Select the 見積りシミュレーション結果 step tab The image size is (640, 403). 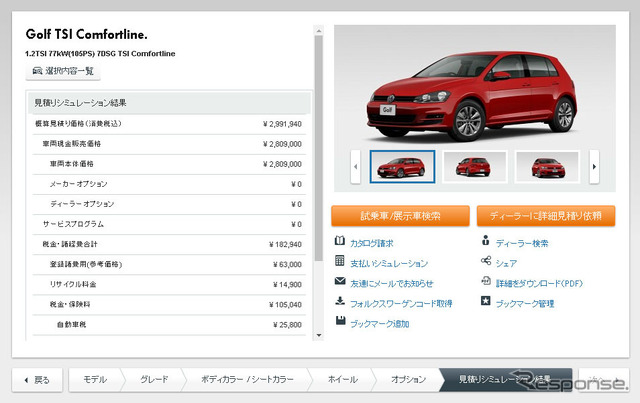pos(505,380)
